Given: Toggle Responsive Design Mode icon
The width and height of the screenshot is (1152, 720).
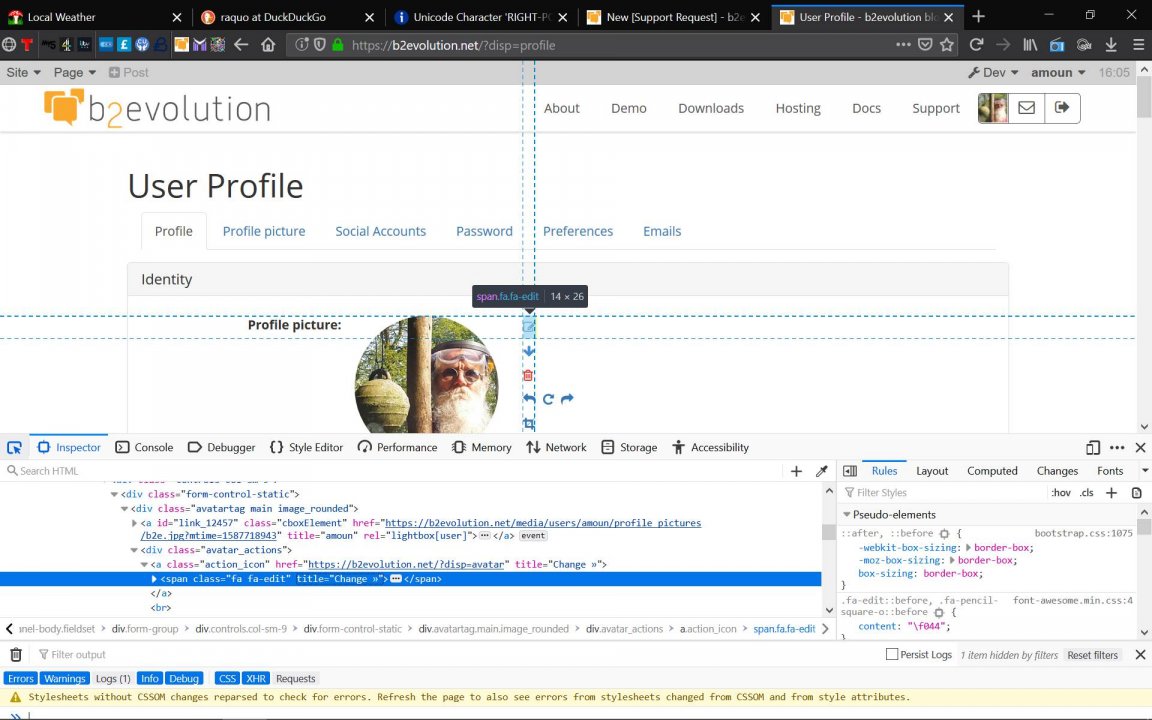Looking at the screenshot, I should pos(1092,447).
